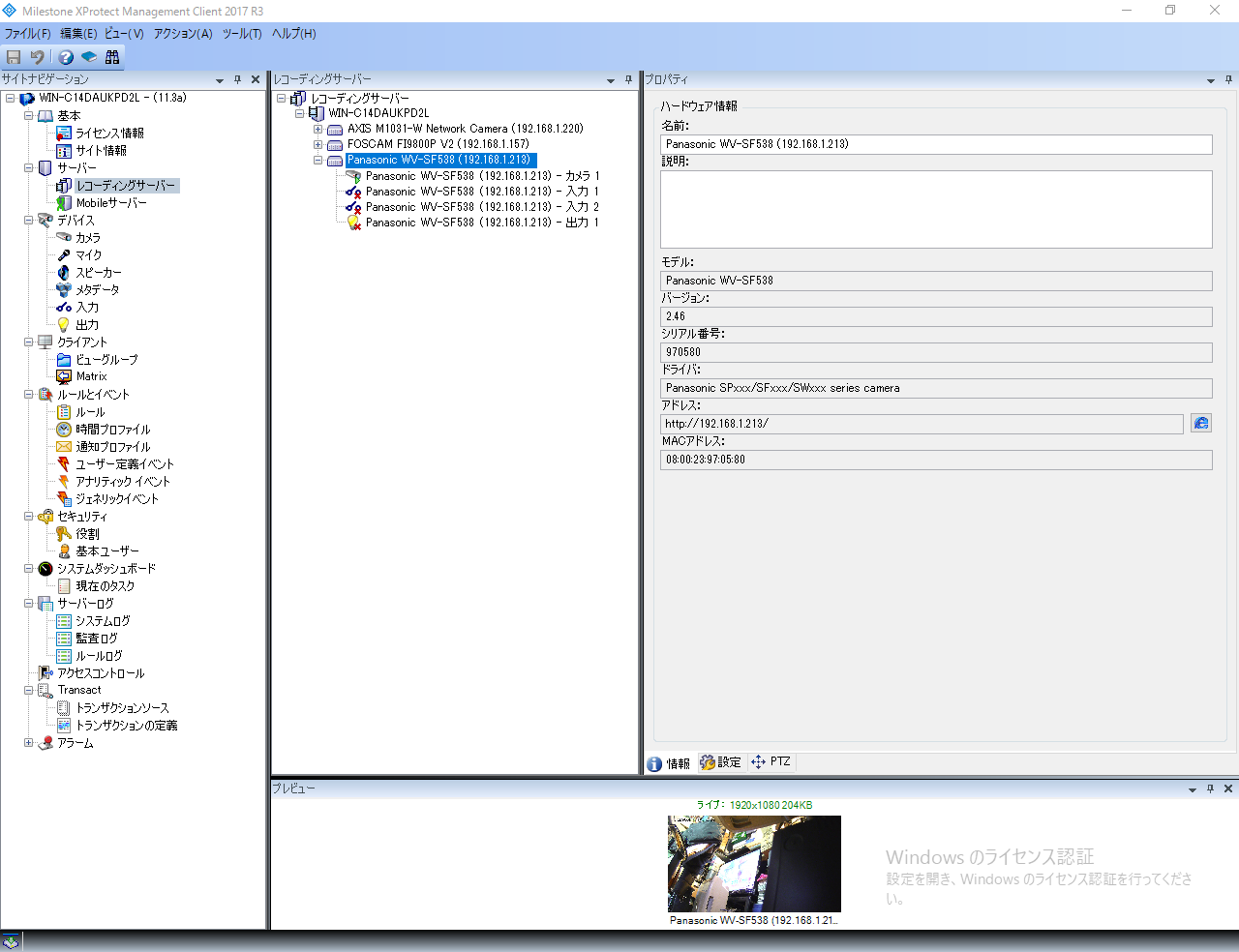Collapse the セキュリティ tree node
Image resolution: width=1239 pixels, height=952 pixels.
coord(29,516)
